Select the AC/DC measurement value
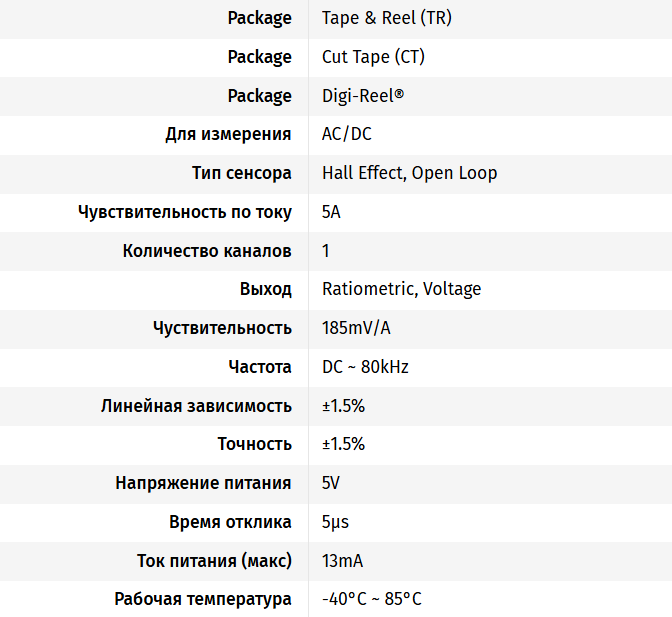Viewport: 672px width, 617px height. click(347, 134)
